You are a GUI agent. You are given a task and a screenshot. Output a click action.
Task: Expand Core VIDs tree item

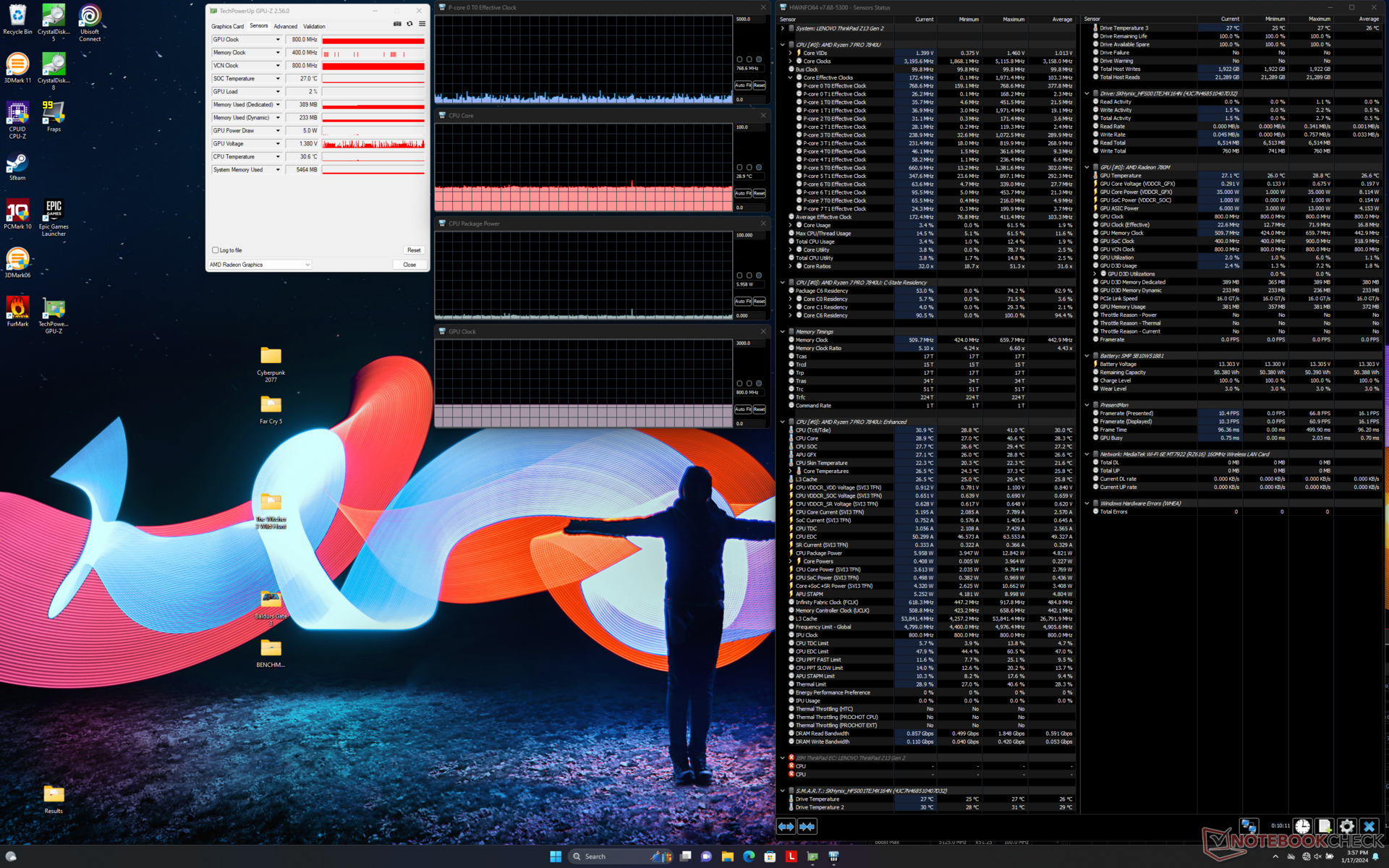790,53
